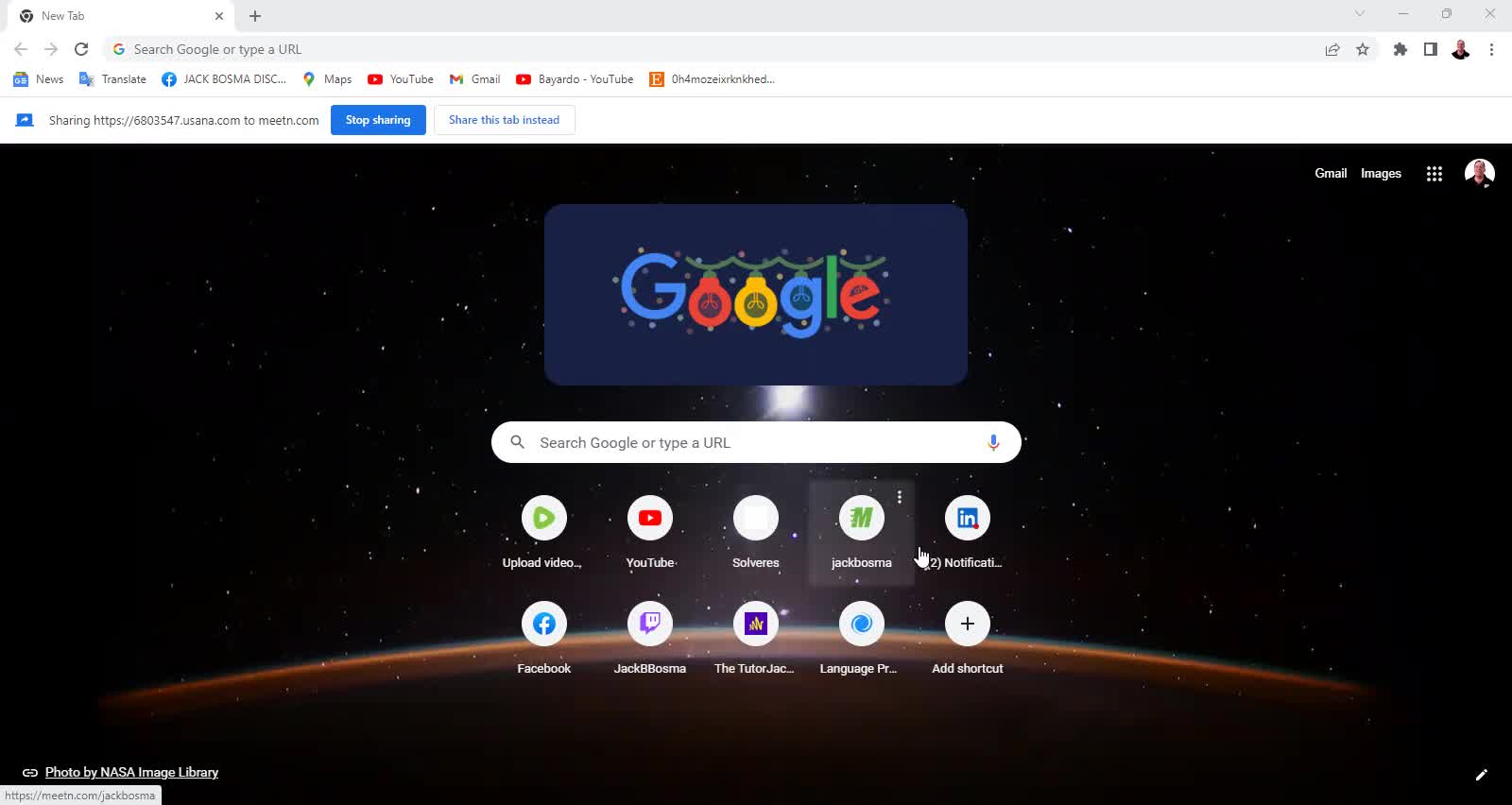Start voice search with the microphone
This screenshot has height=805, width=1512.
pyautogui.click(x=993, y=442)
